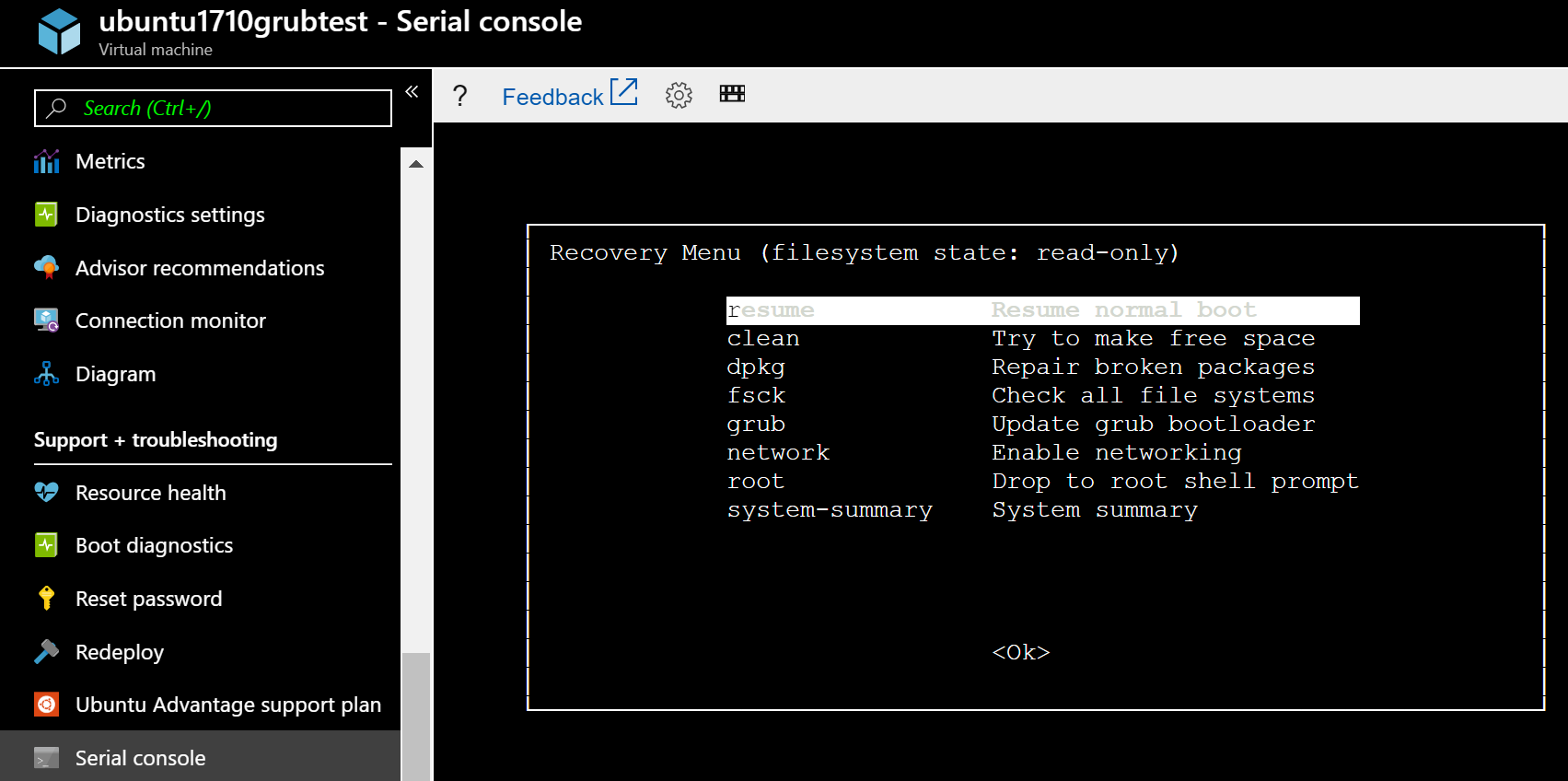Screen dimensions: 1568x781
Task: Click the sidebar scroll up arrow
Action: click(416, 164)
